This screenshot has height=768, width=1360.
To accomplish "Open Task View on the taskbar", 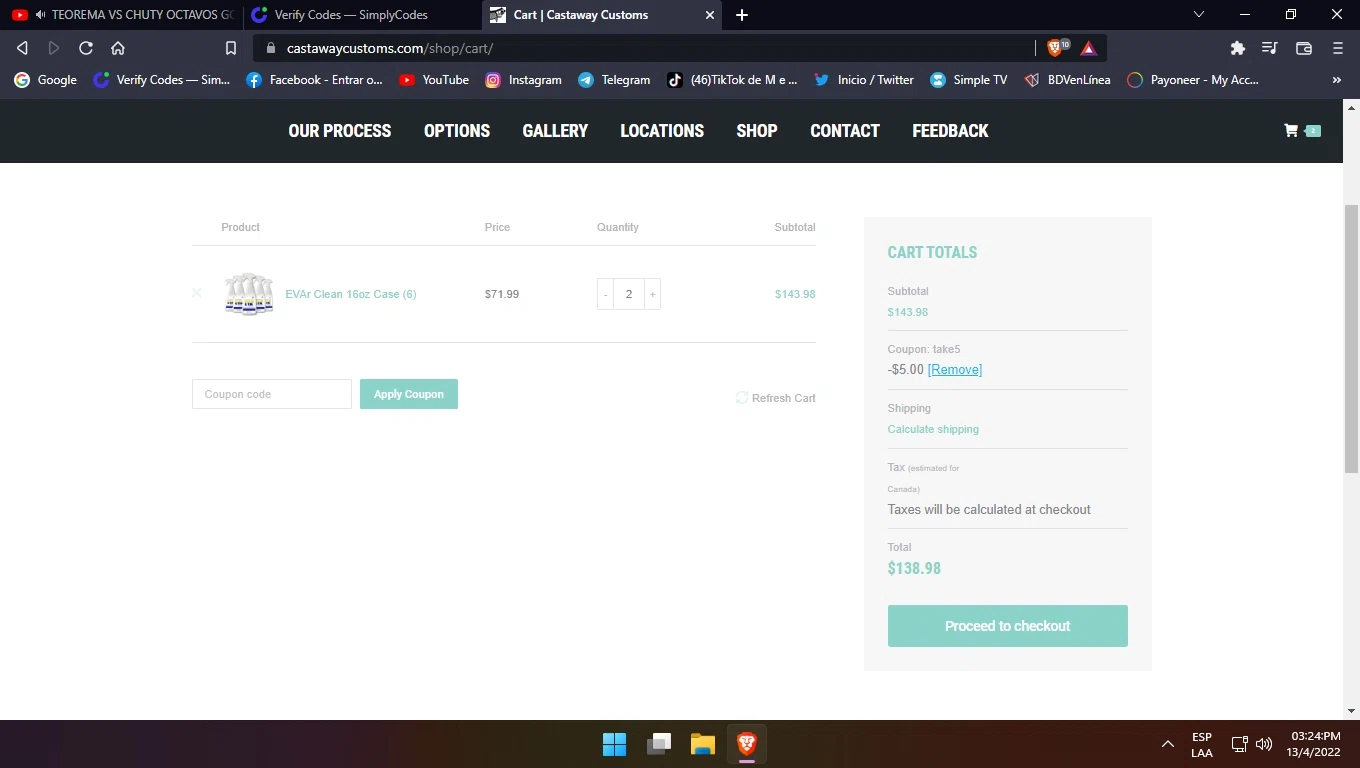I will click(658, 744).
